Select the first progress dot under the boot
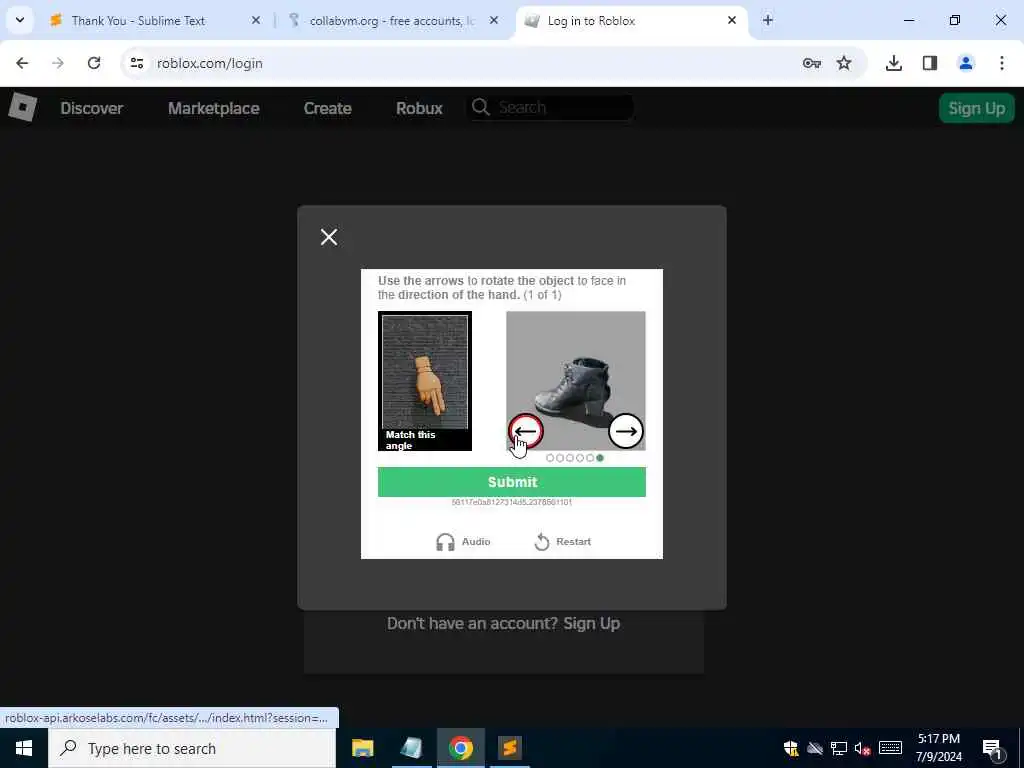This screenshot has width=1024, height=768. (550, 458)
